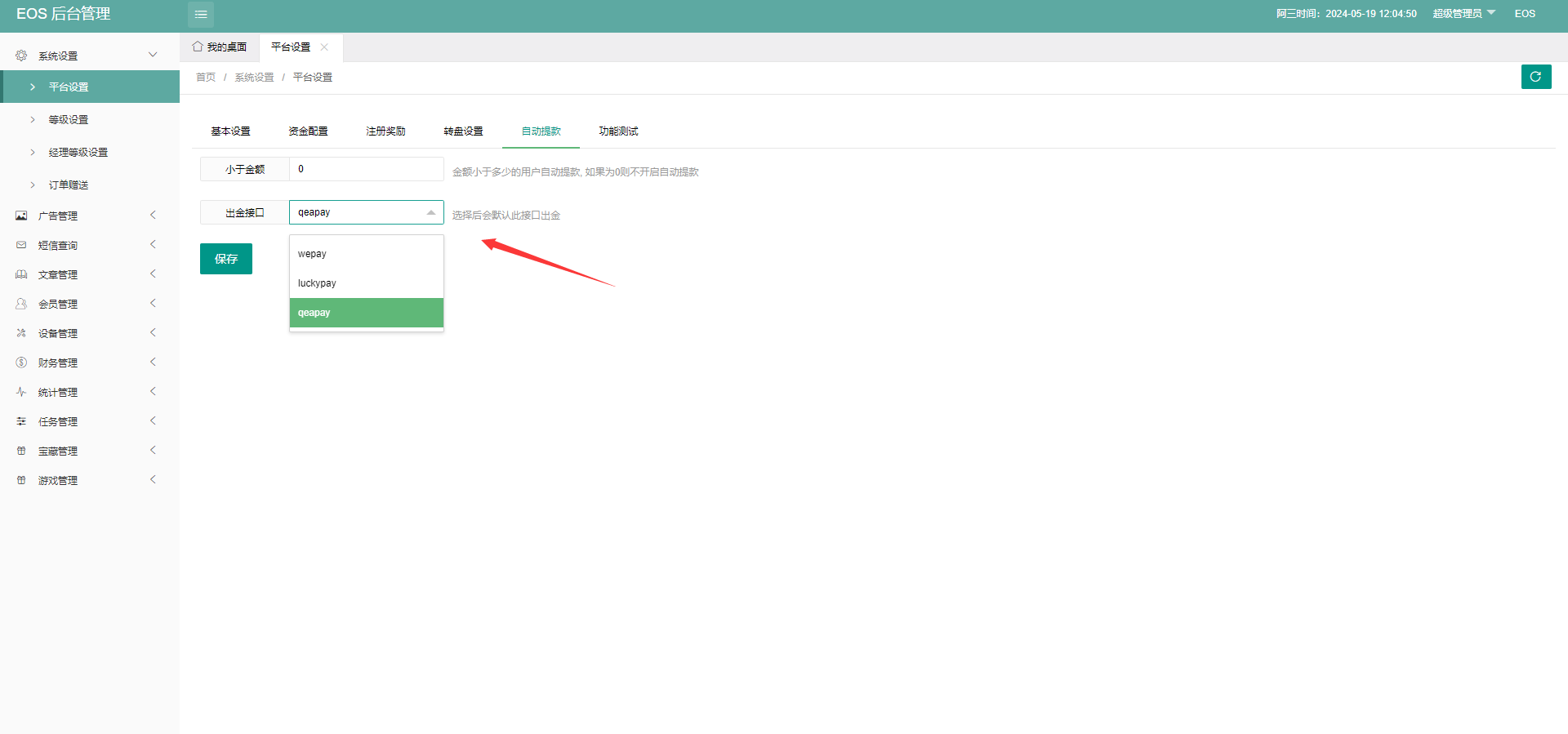
Task: Switch to the 注册奖励 tab
Action: (x=385, y=131)
